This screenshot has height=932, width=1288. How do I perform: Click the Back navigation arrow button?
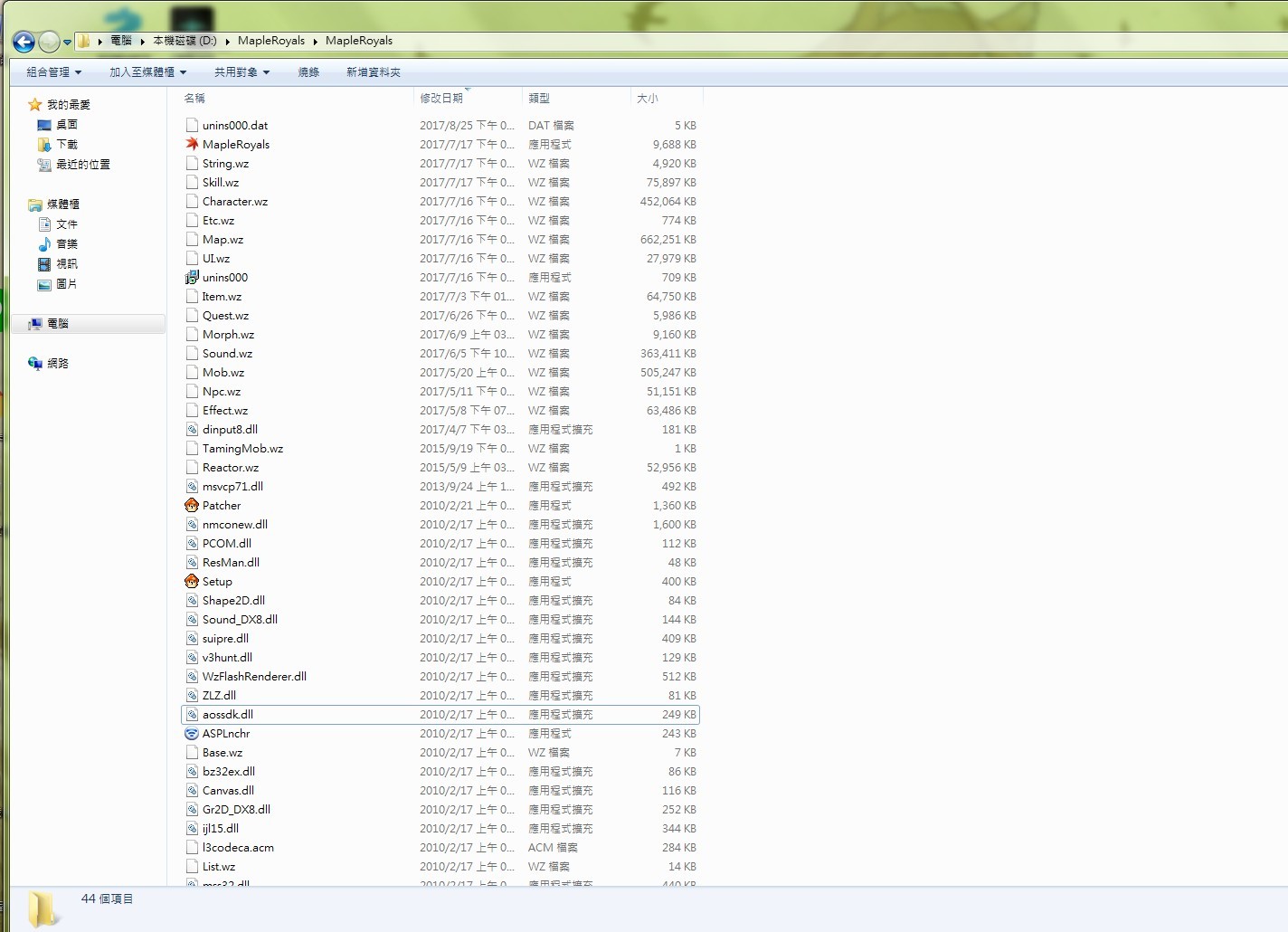click(x=24, y=42)
